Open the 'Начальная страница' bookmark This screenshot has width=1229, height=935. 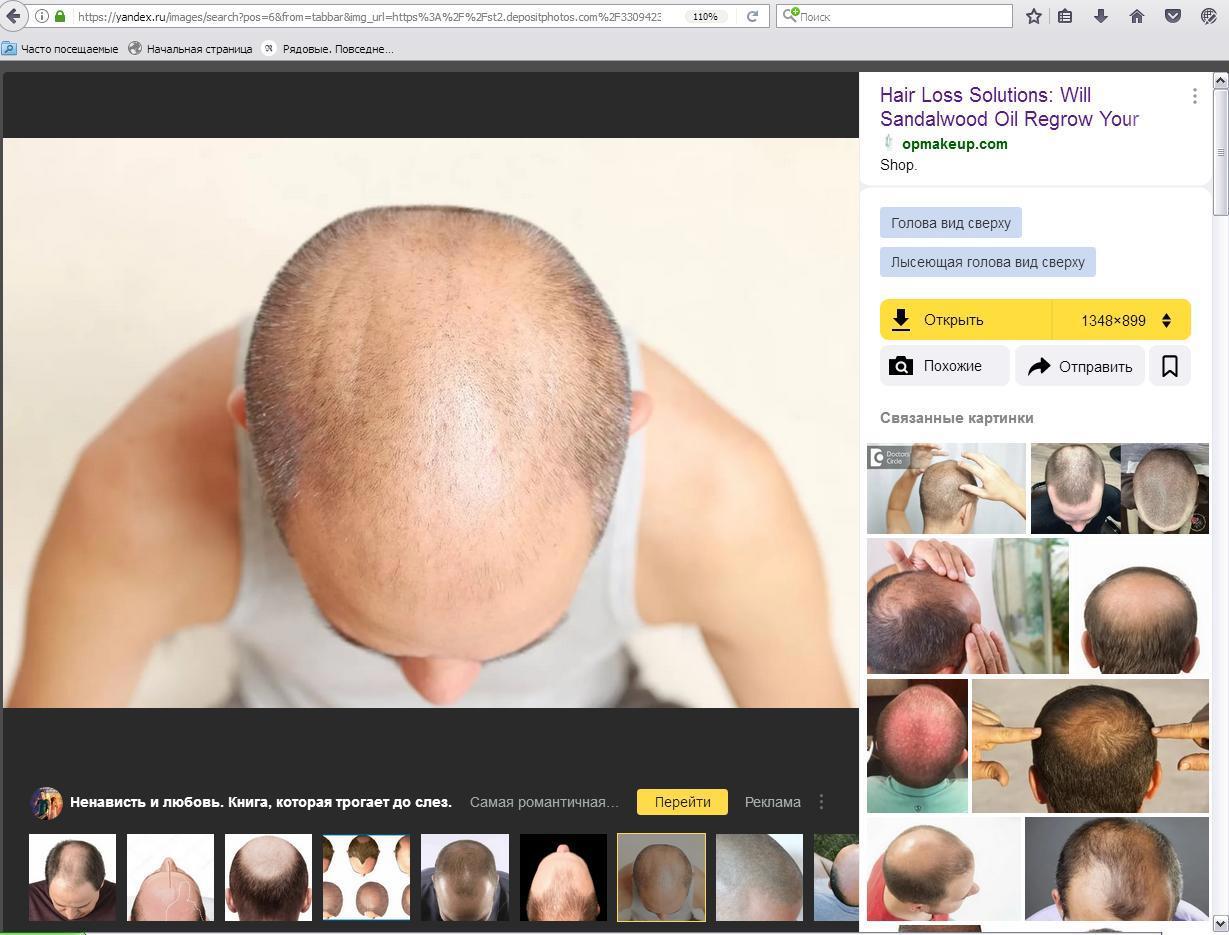coord(190,48)
